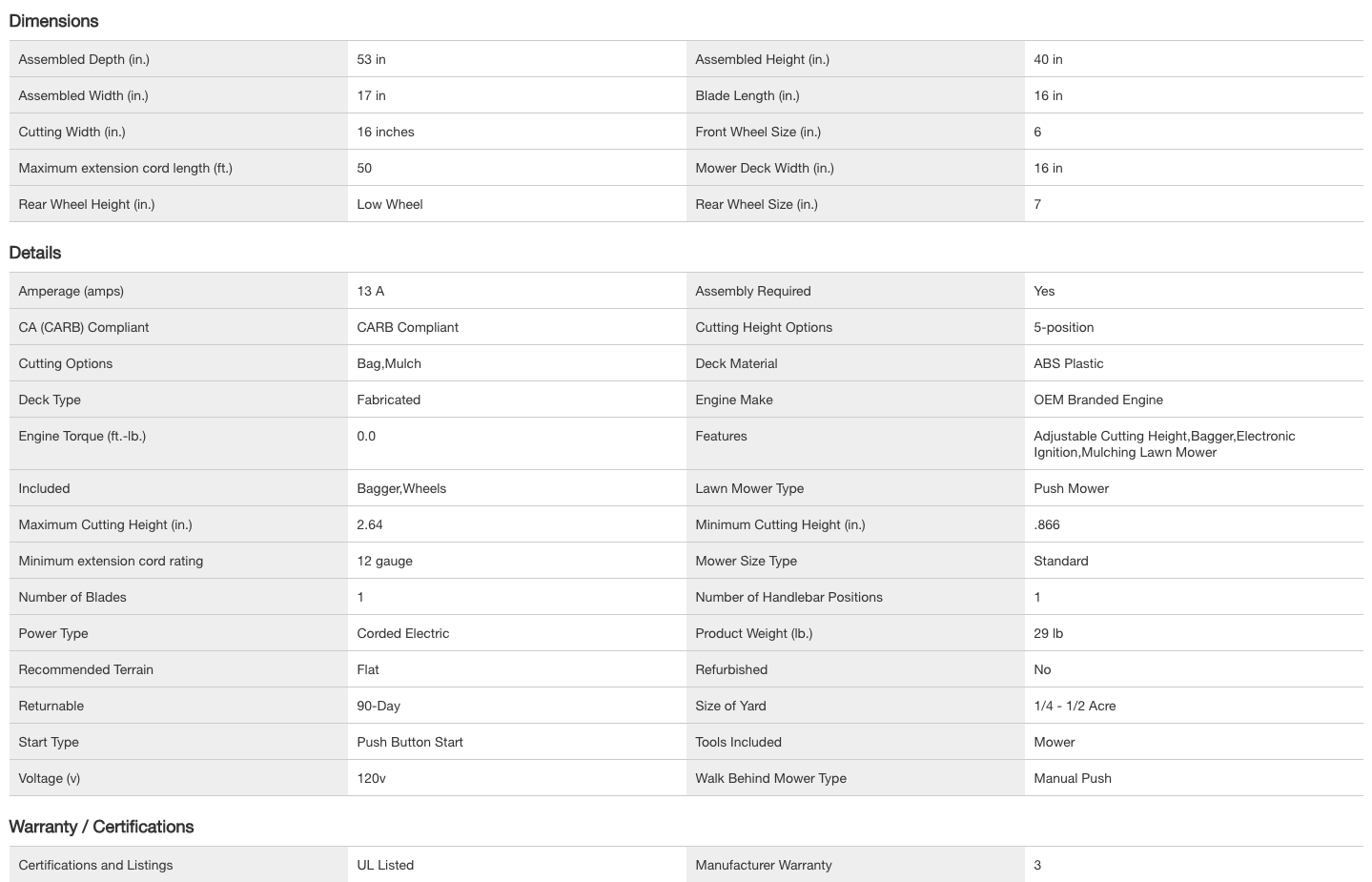Select the Corded Electric power type value
The height and width of the screenshot is (882, 1372).
(x=402, y=633)
